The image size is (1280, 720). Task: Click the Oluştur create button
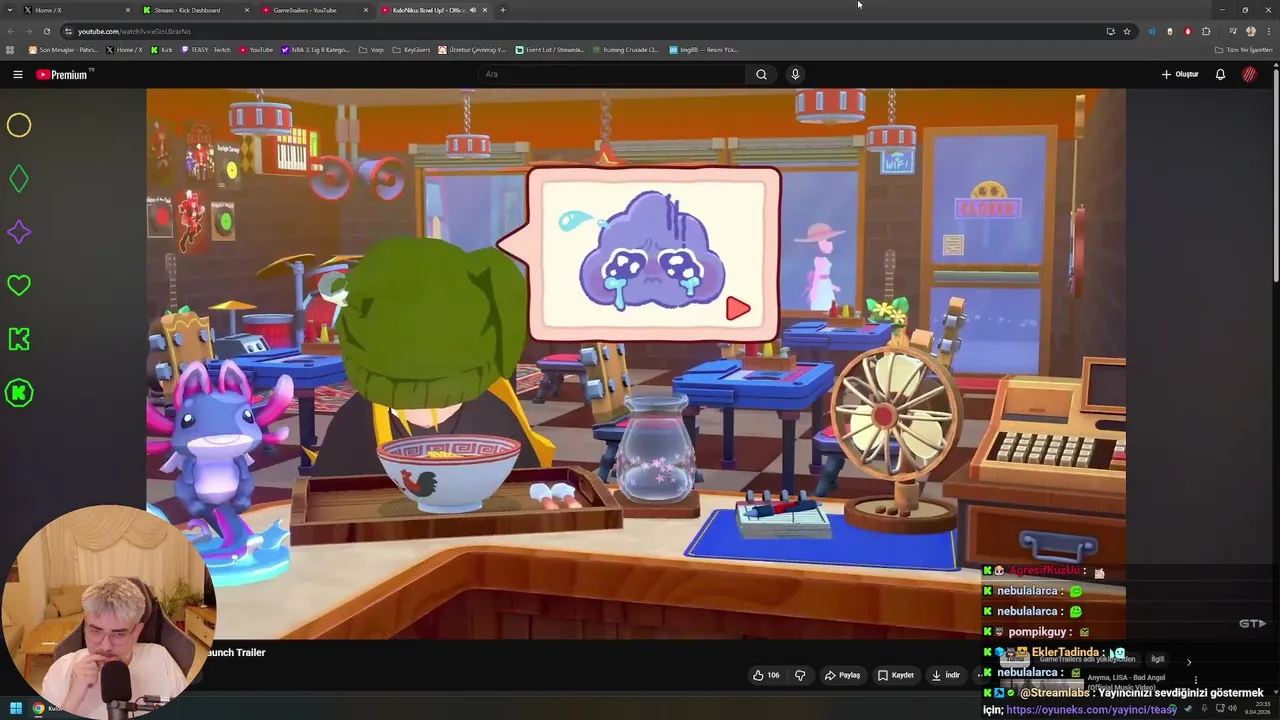[1180, 74]
